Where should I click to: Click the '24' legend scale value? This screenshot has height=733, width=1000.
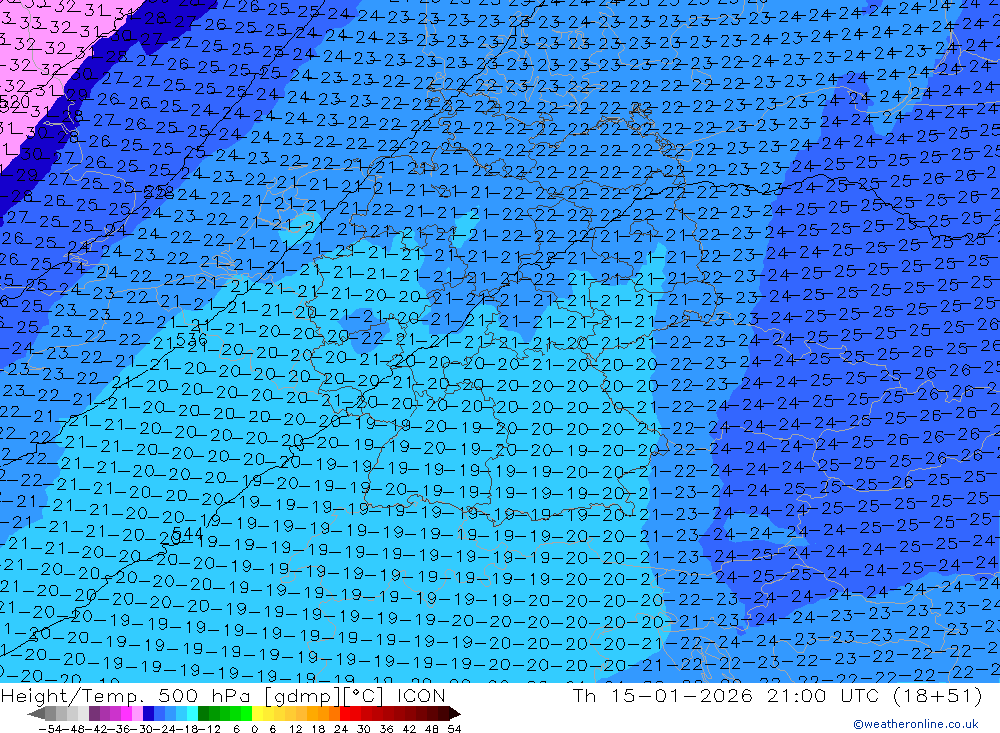[x=341, y=729]
